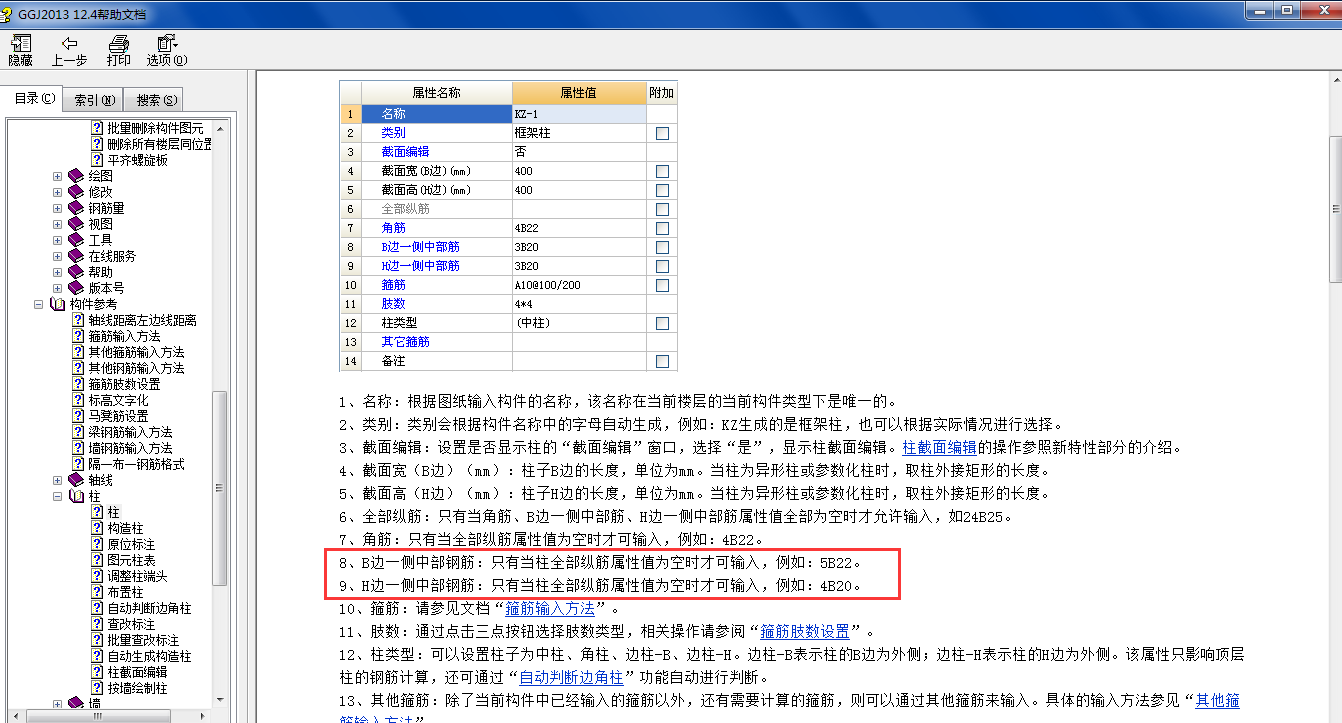Expand the 修改 node in contents tree
Viewport: 1342px width, 723px height.
(57, 192)
